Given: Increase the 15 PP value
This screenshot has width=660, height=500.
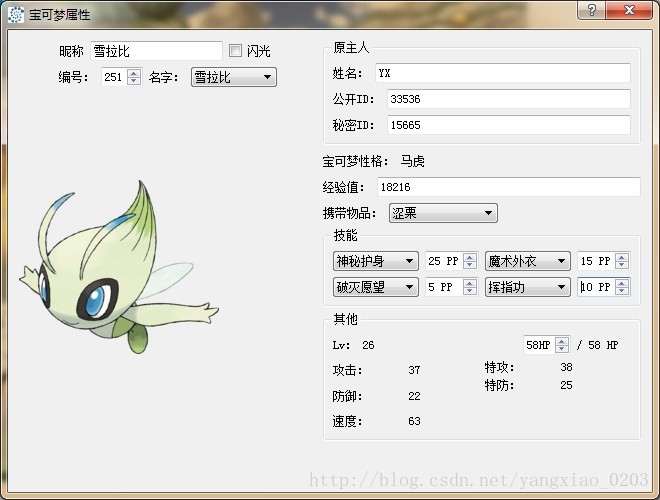Looking at the screenshot, I should coord(622,257).
